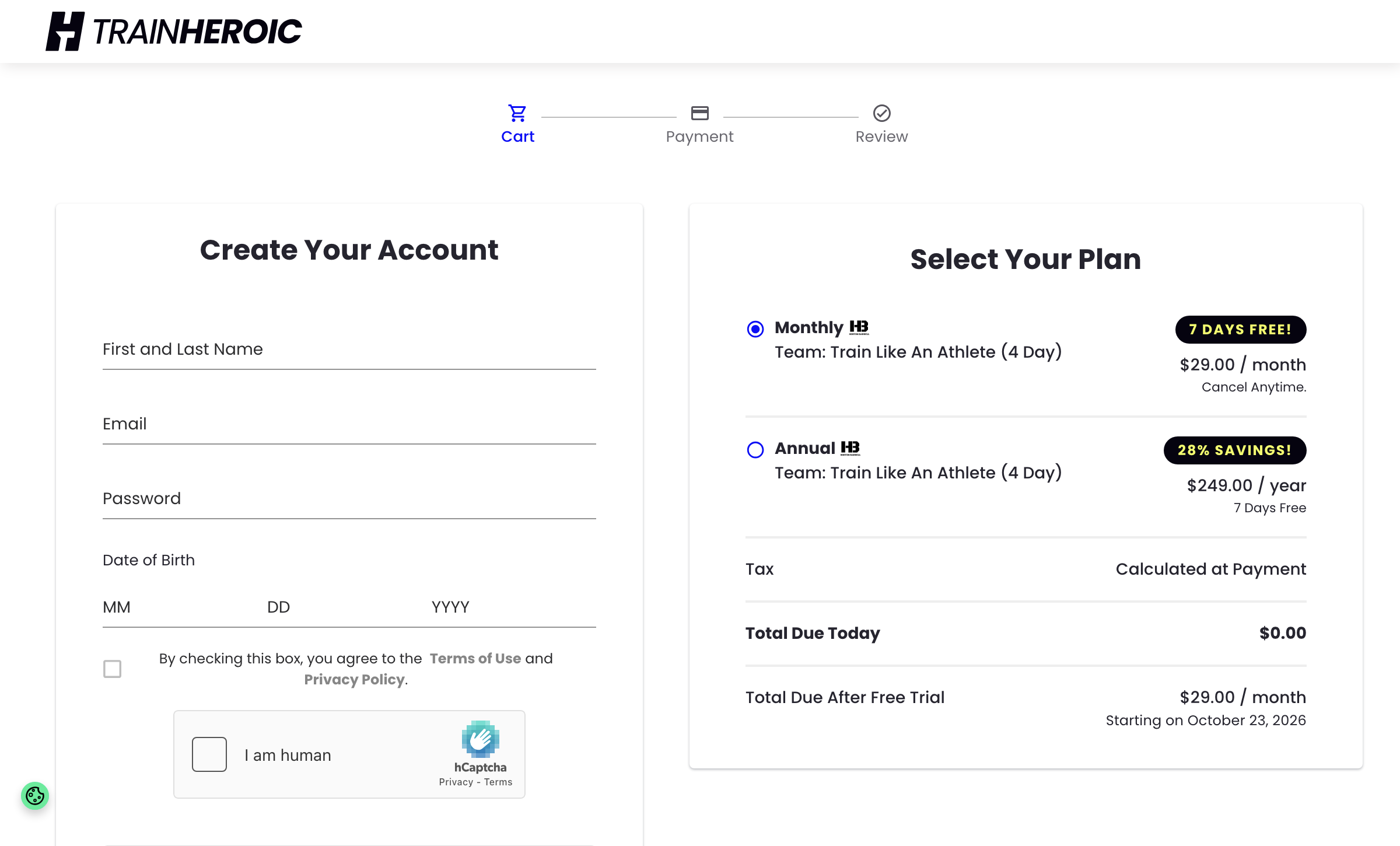Click the Payment card icon
Image resolution: width=1400 pixels, height=846 pixels.
[x=699, y=113]
